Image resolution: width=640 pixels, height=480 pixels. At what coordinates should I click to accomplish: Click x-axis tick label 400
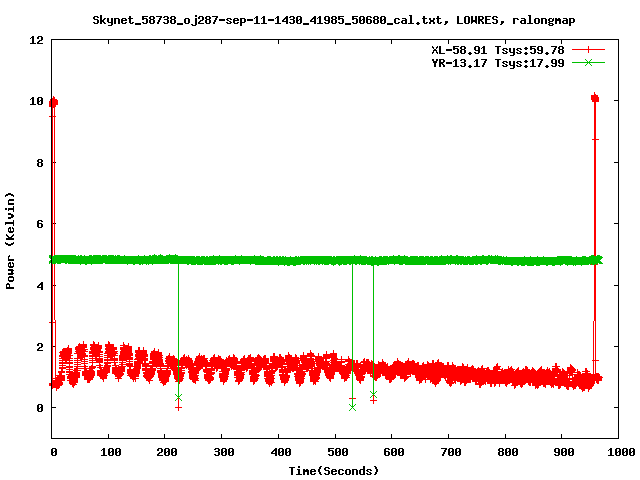pyautogui.click(x=281, y=452)
